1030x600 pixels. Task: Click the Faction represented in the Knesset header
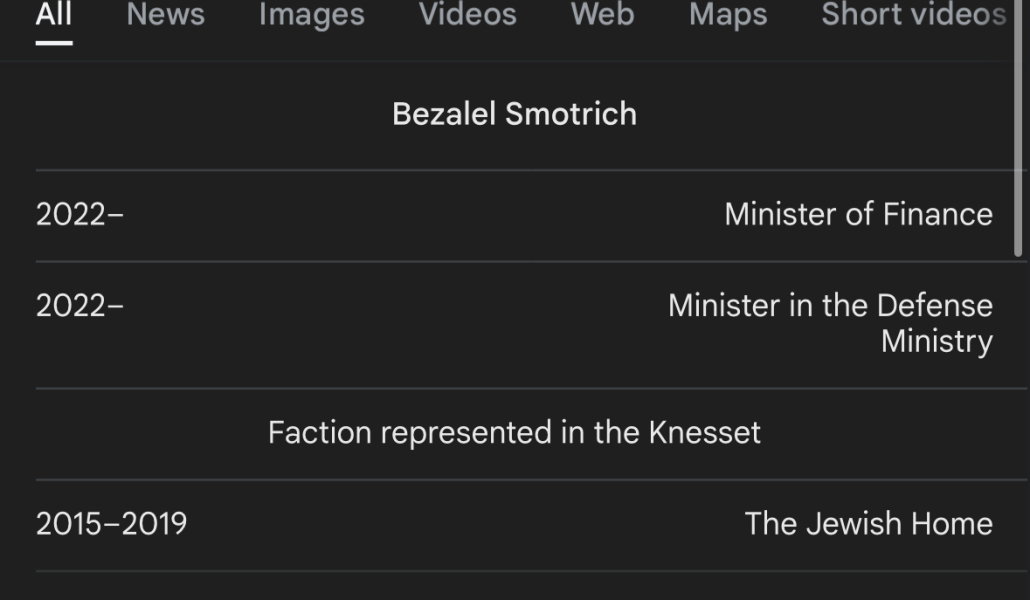(515, 433)
